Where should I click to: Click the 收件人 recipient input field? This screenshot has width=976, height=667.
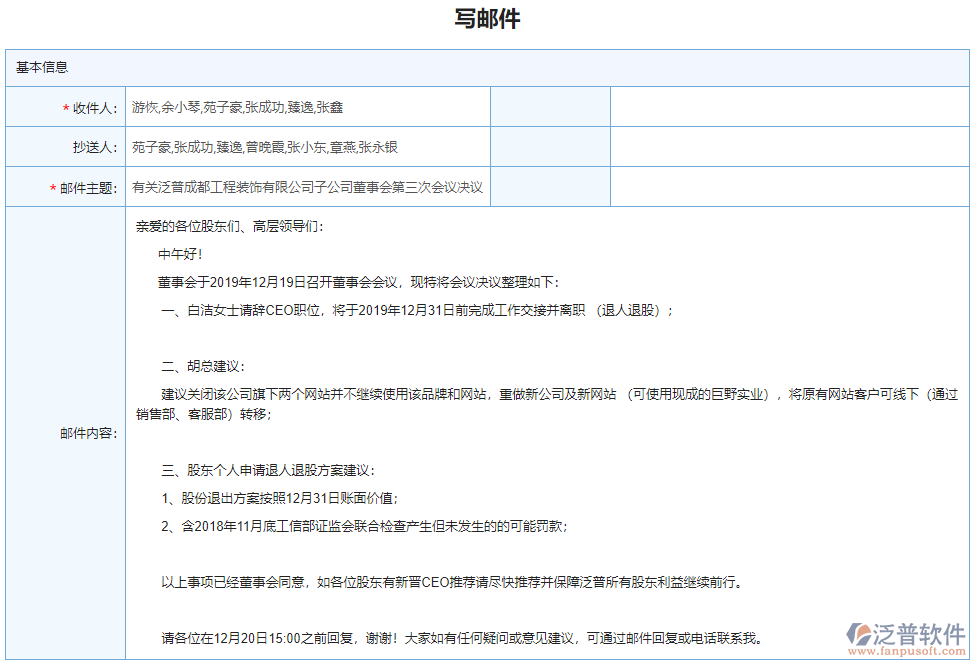300,106
